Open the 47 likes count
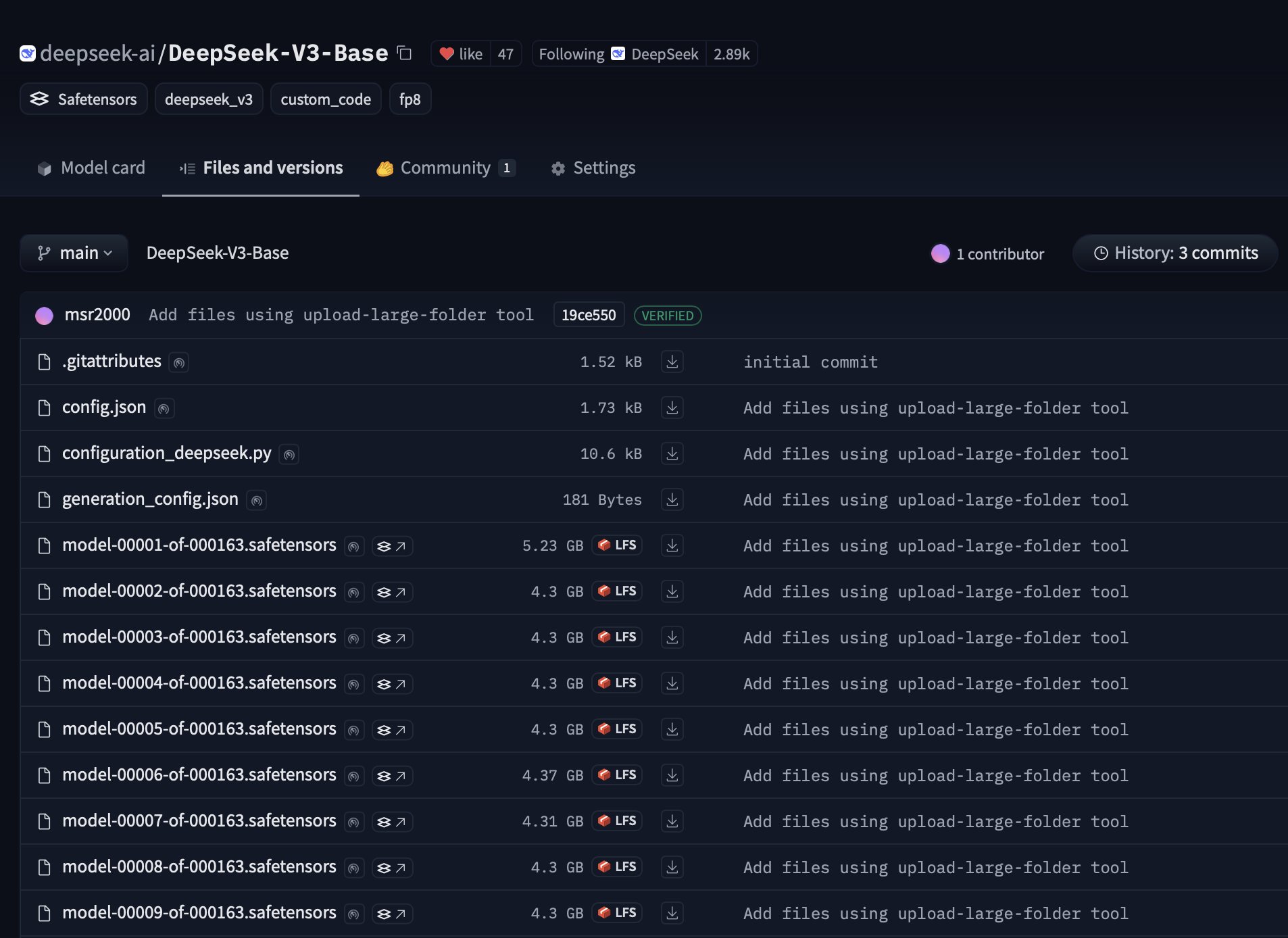The width and height of the screenshot is (1288, 938). 505,54
